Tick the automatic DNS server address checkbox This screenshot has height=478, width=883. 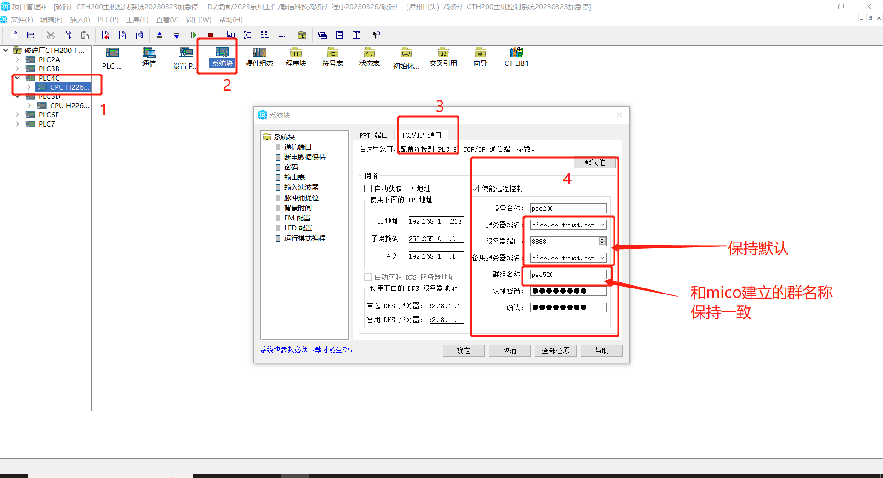click(368, 277)
